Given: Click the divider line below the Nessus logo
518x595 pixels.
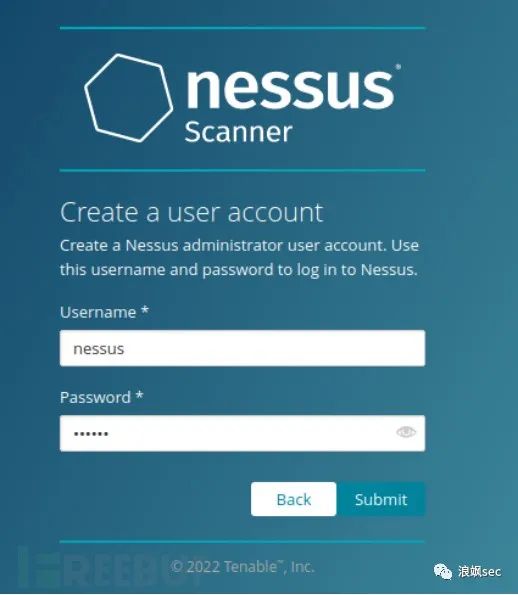Looking at the screenshot, I should (x=242, y=170).
